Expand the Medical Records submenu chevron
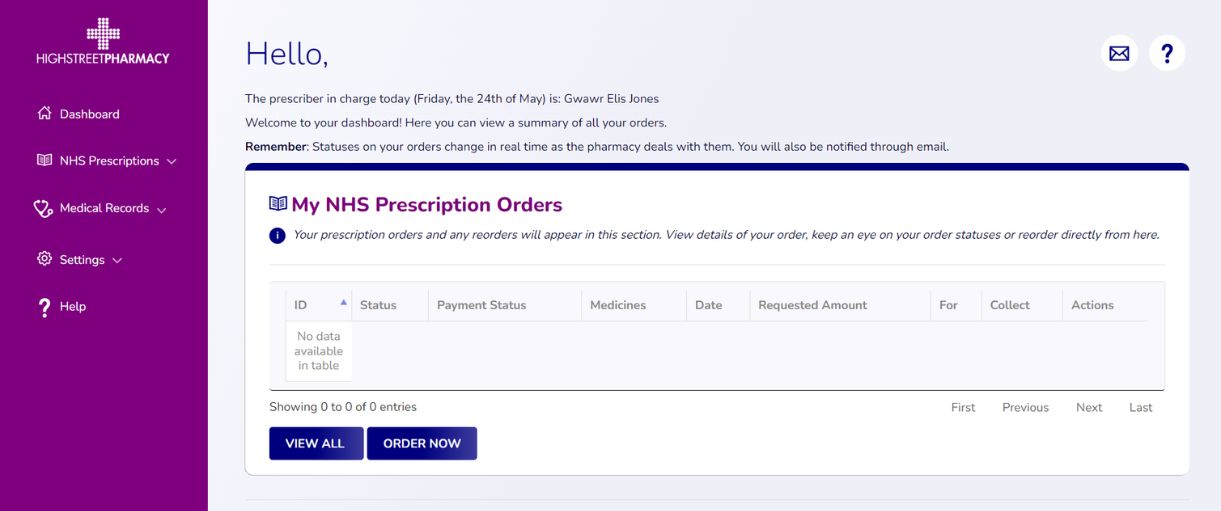This screenshot has height=511, width=1221. (x=162, y=209)
